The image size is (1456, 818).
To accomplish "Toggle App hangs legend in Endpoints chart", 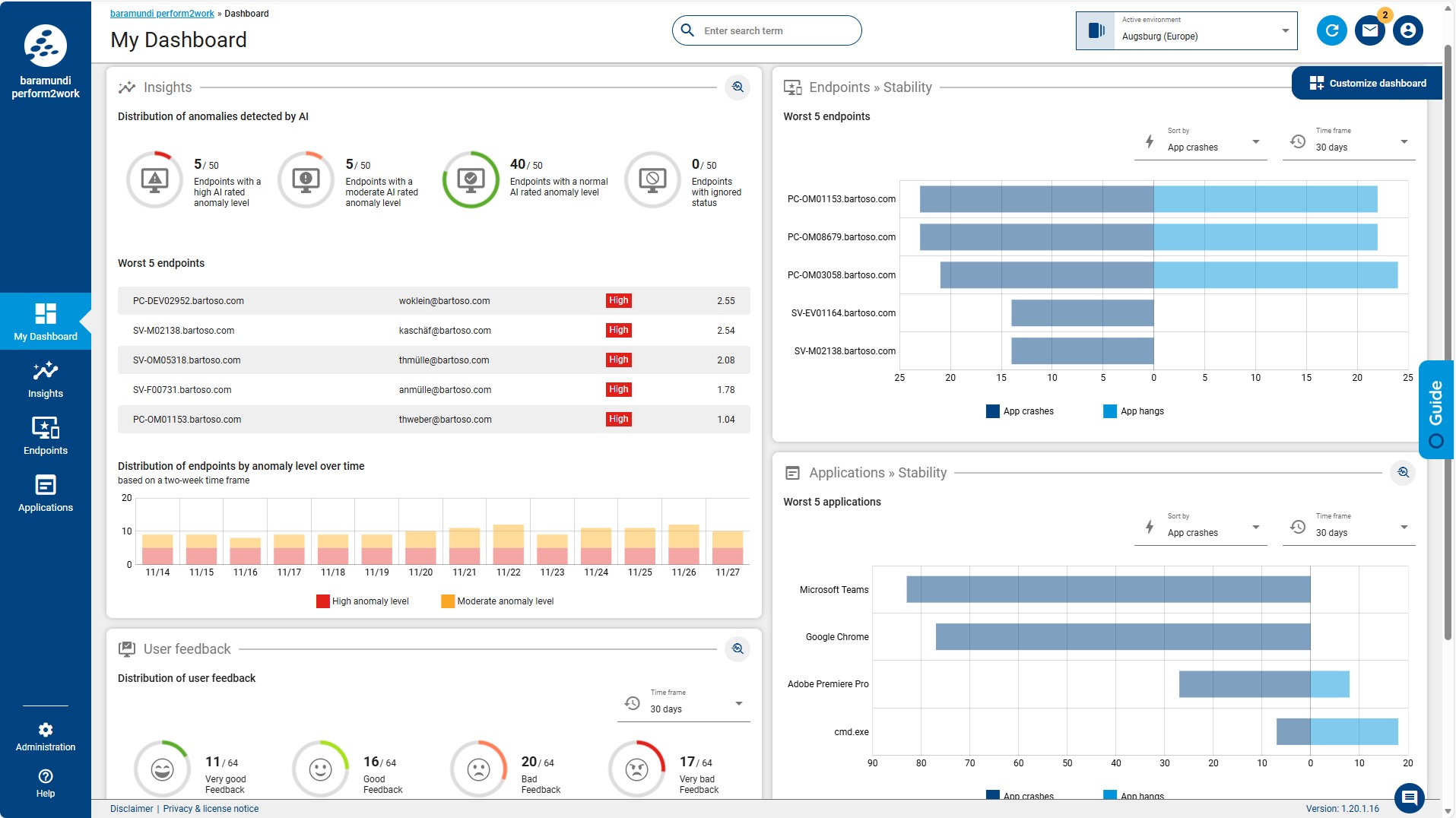I will (x=1133, y=411).
